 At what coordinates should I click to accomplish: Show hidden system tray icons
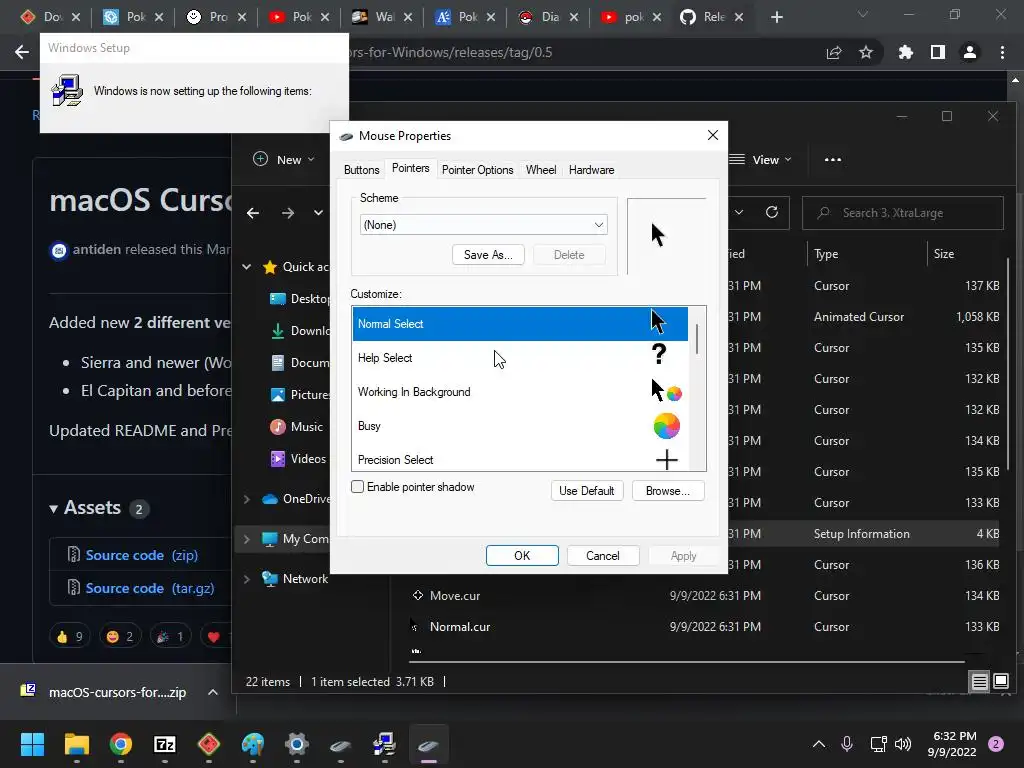[818, 744]
